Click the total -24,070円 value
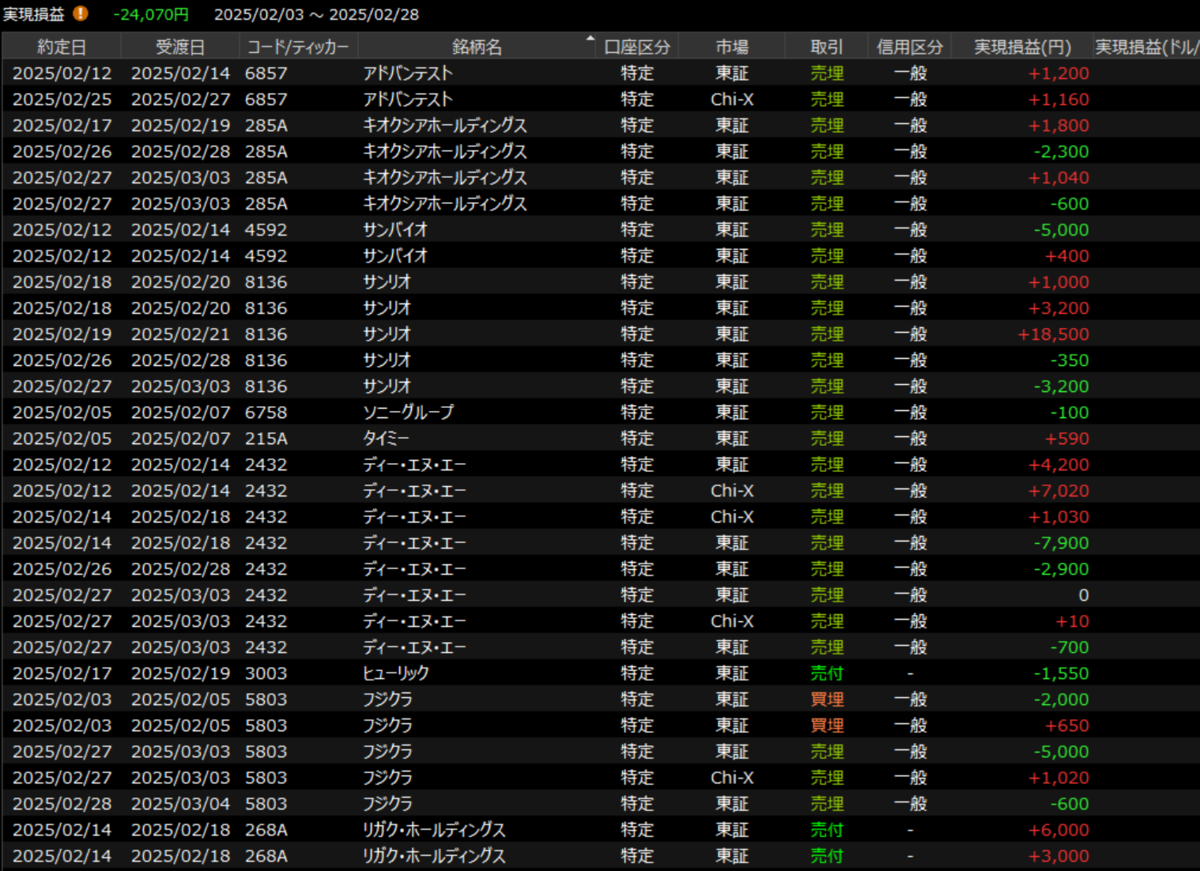This screenshot has width=1200, height=871. pyautogui.click(x=150, y=14)
